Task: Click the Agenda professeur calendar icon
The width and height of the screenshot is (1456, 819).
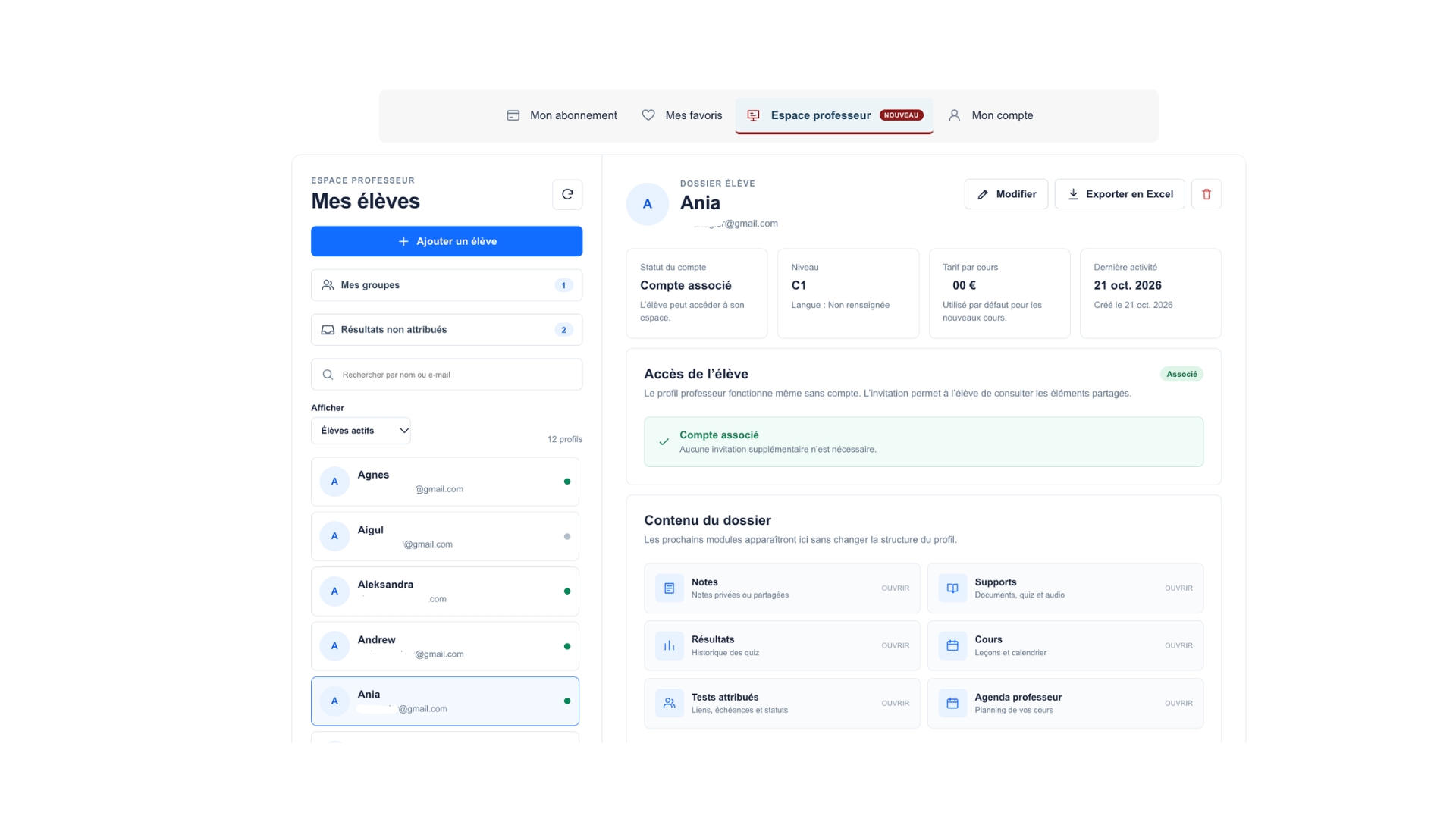Action: [x=952, y=703]
